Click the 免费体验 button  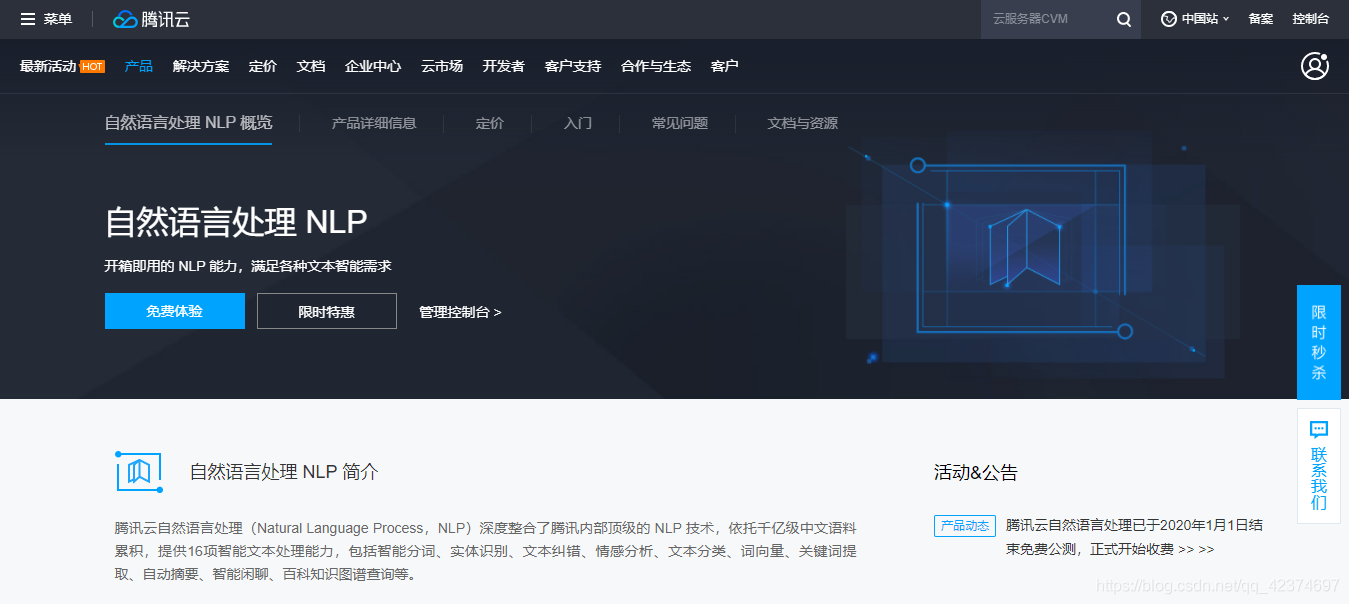click(x=175, y=311)
